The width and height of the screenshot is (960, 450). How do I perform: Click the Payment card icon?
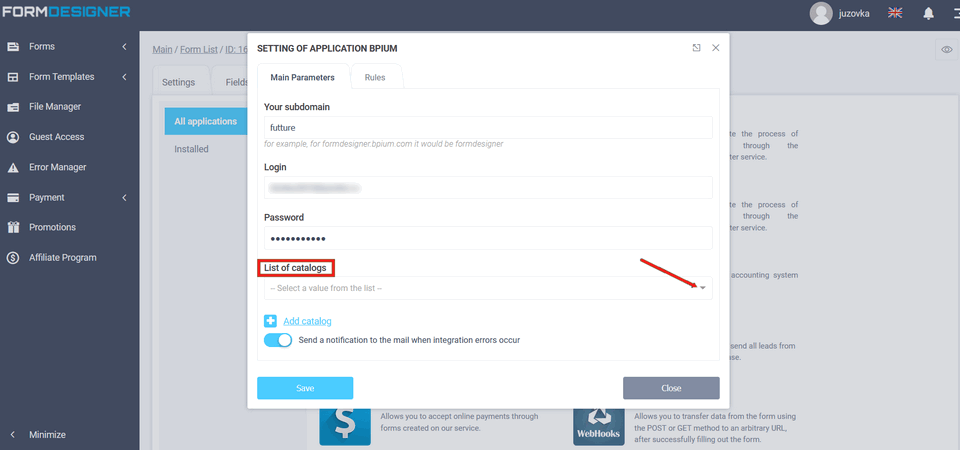13,198
